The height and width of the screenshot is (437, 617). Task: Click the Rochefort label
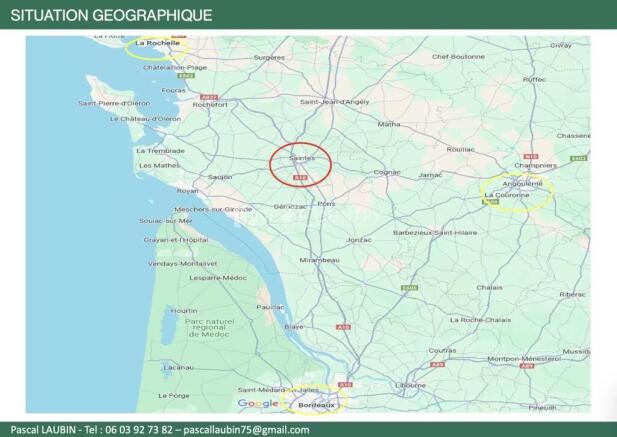(x=210, y=105)
